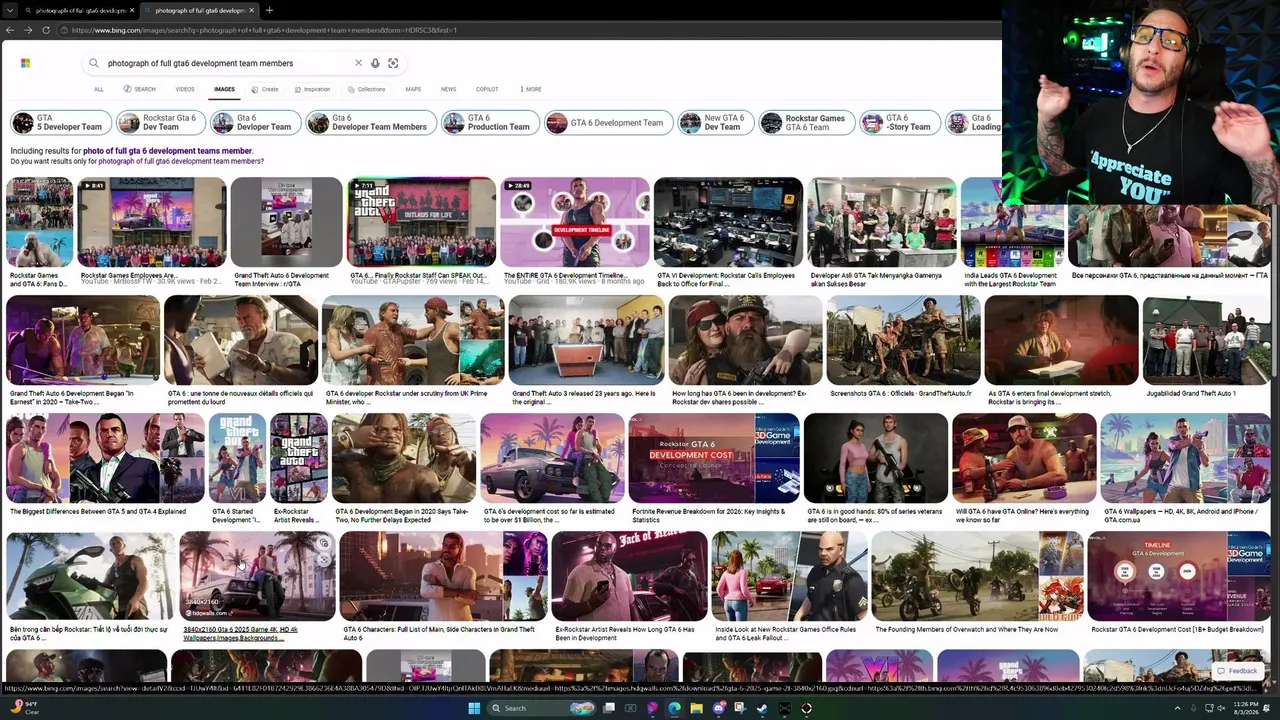
Task: Open Microsoft Edge from the taskbar
Action: [x=674, y=708]
